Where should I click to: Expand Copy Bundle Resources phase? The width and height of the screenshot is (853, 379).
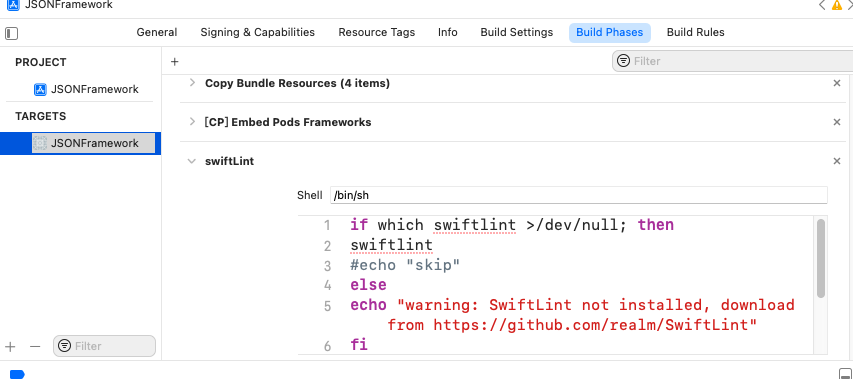pos(192,83)
